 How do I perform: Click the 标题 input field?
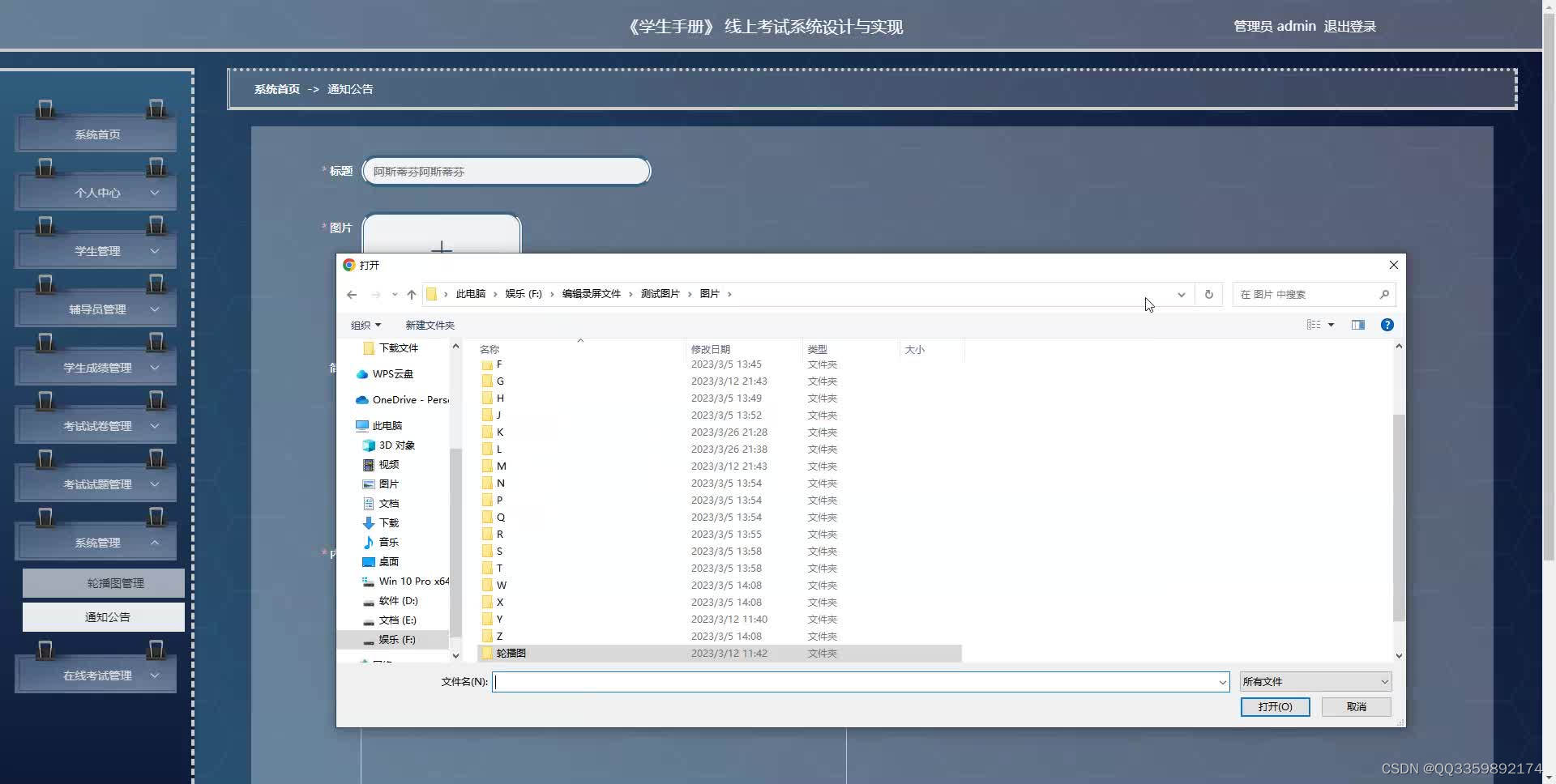tap(507, 172)
